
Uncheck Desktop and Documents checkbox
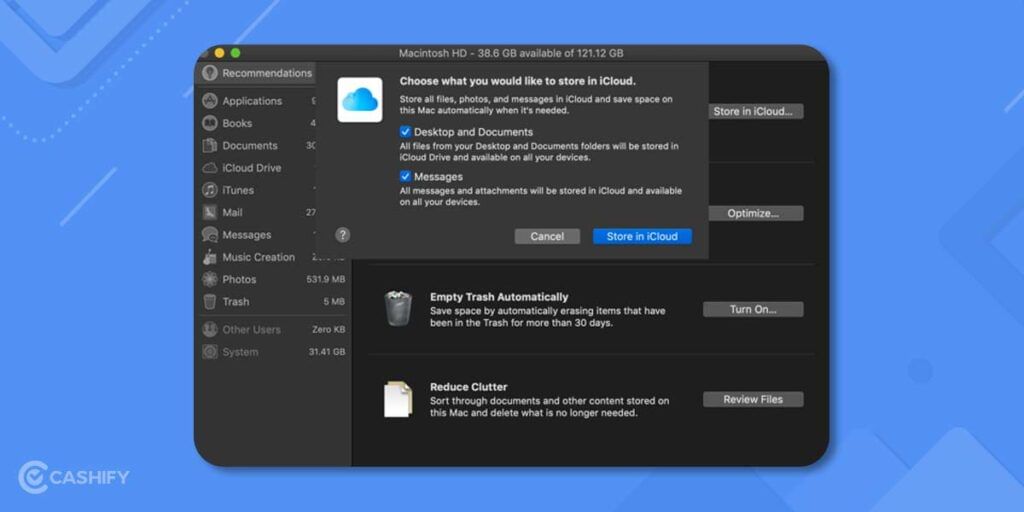406,132
